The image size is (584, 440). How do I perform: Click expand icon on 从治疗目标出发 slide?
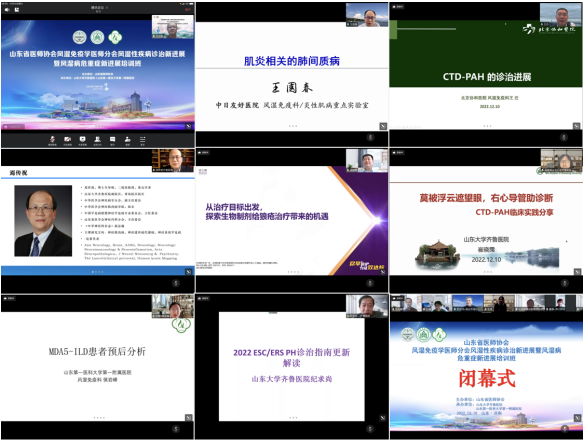click(383, 272)
